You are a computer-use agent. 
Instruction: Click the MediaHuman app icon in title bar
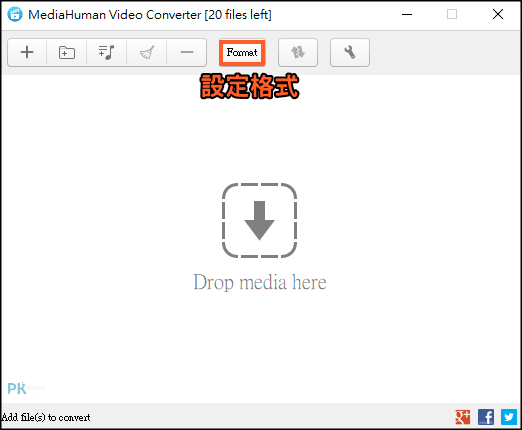click(x=15, y=14)
